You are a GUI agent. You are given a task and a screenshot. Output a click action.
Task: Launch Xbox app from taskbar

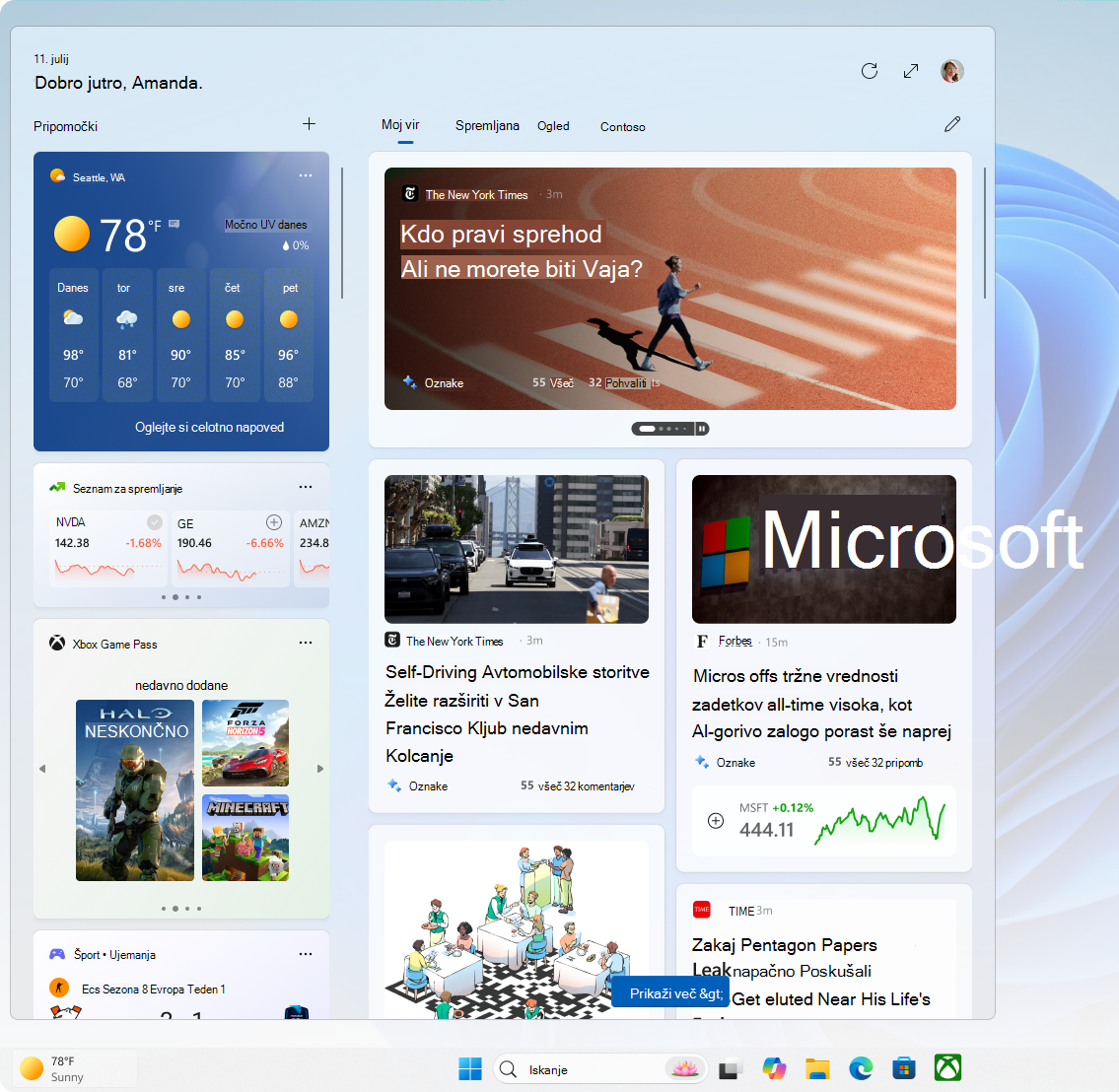click(947, 1067)
